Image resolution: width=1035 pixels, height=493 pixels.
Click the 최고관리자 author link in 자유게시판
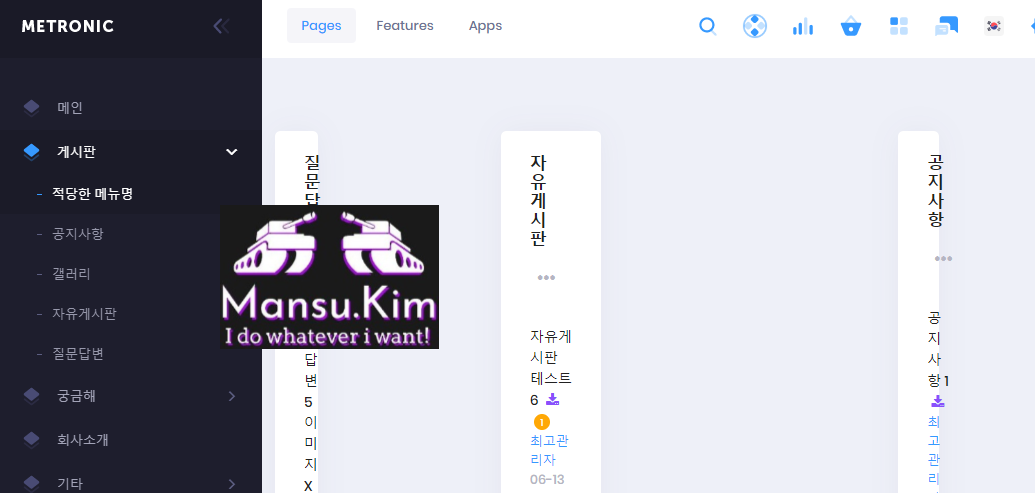pos(549,450)
